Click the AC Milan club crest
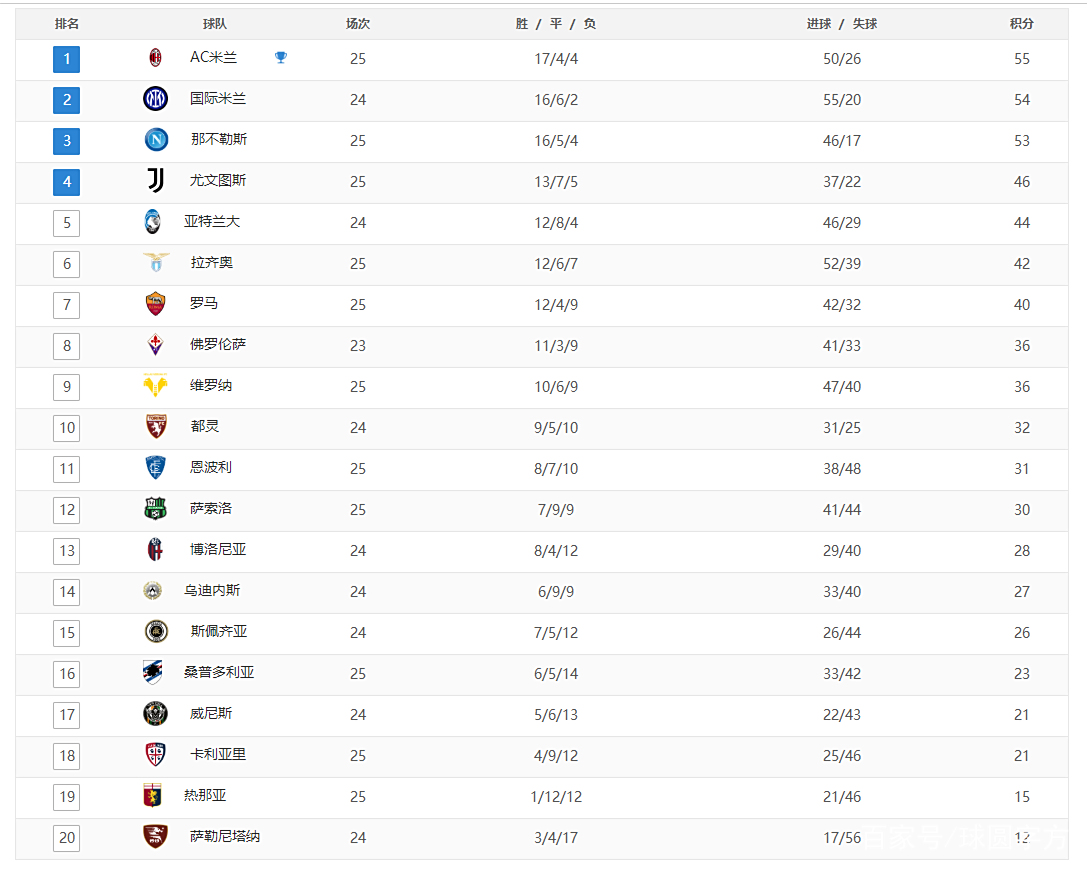 155,58
